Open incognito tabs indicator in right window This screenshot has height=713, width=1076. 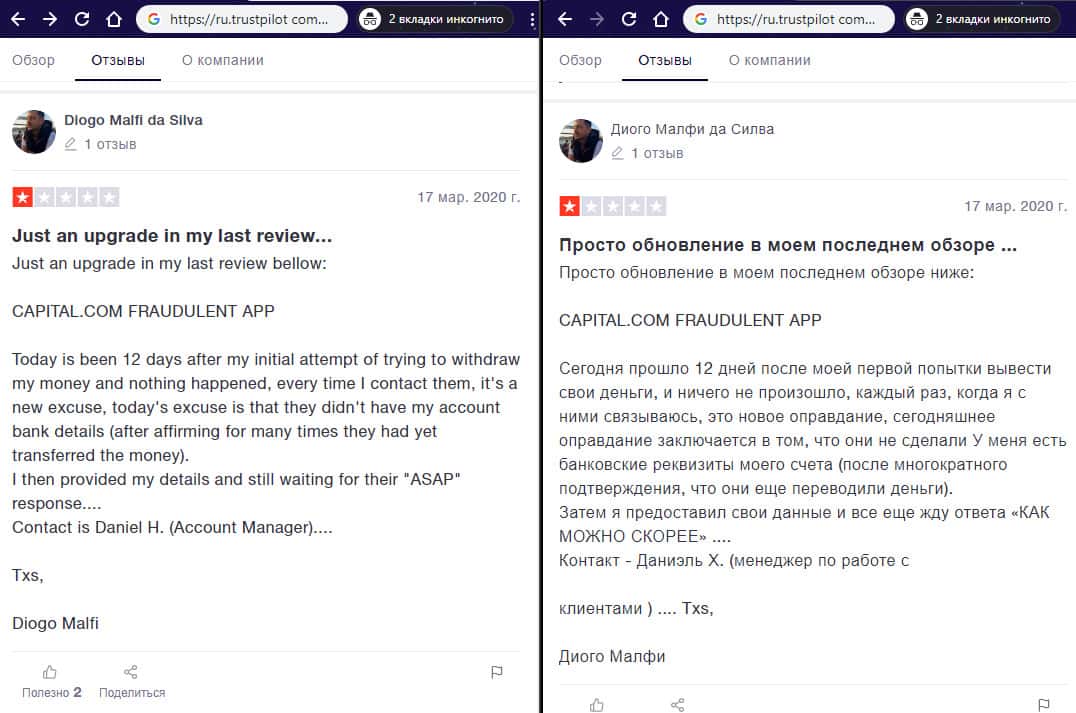tap(985, 19)
